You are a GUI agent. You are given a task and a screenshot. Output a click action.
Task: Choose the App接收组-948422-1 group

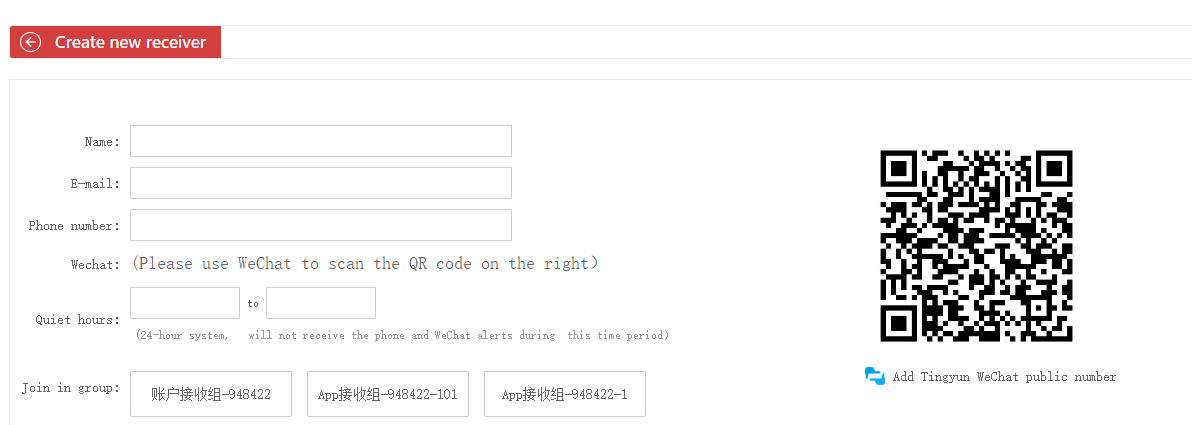tap(565, 394)
